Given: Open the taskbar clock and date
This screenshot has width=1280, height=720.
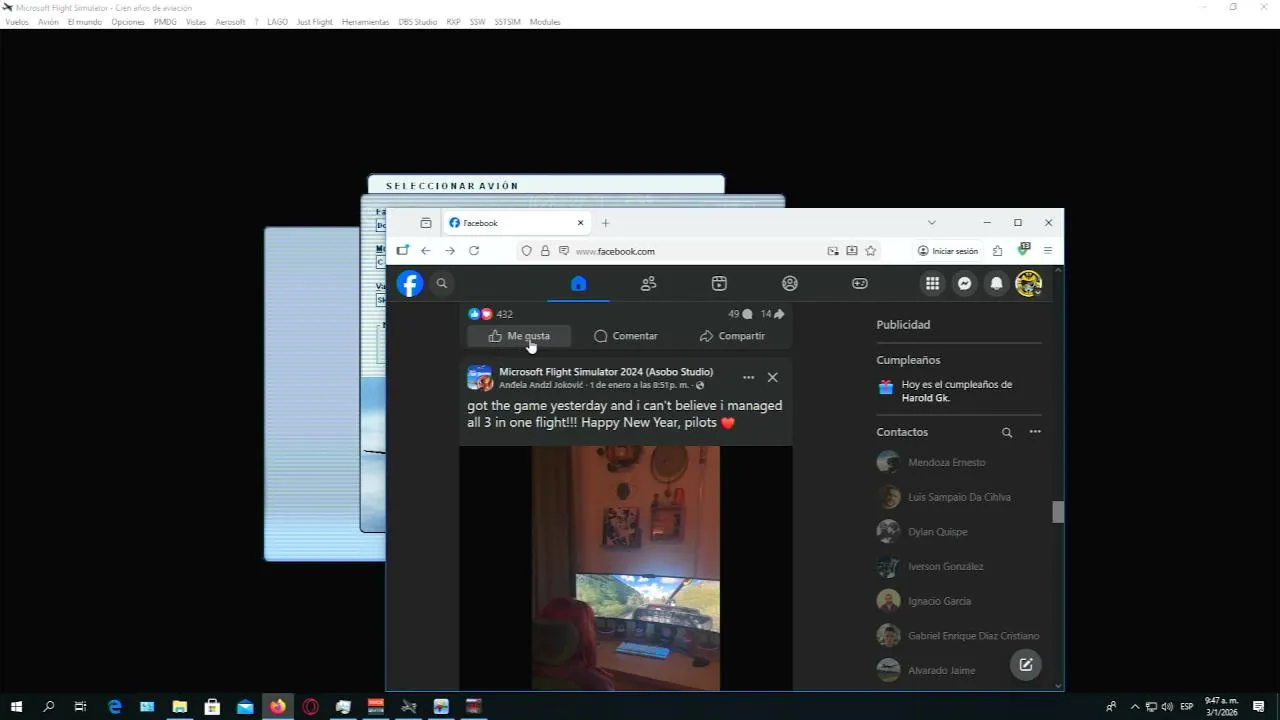Looking at the screenshot, I should click(1221, 707).
